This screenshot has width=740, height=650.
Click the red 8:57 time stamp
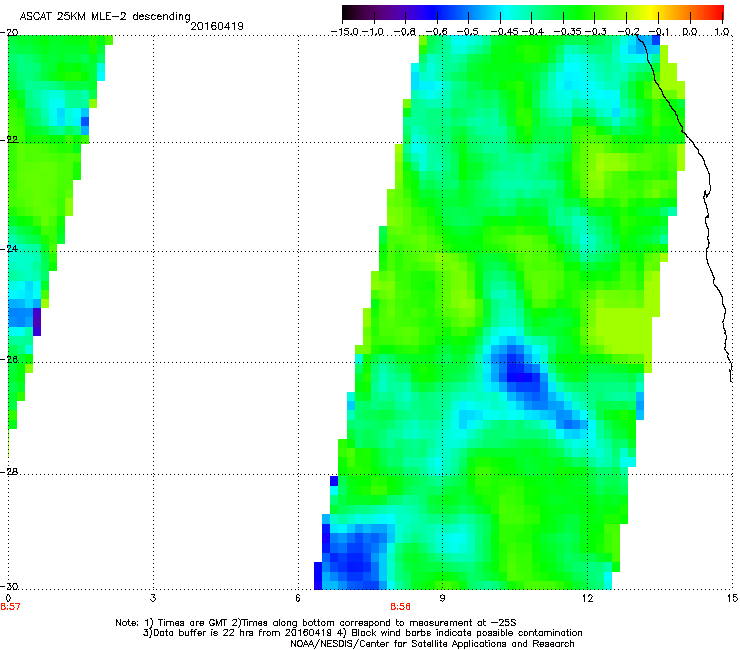tap(10, 607)
